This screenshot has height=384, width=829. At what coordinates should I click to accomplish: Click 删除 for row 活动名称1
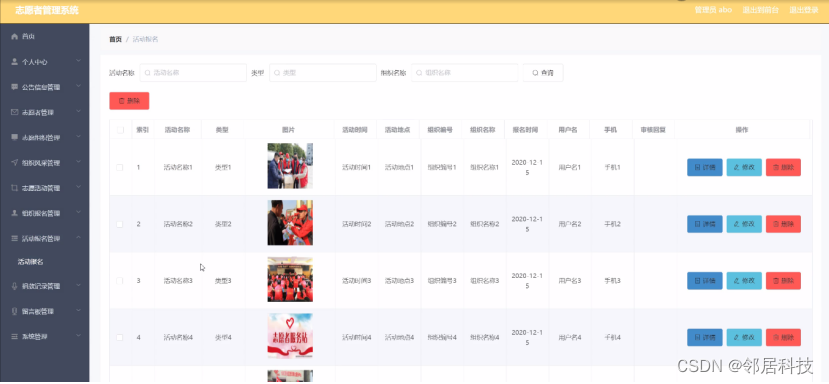784,167
